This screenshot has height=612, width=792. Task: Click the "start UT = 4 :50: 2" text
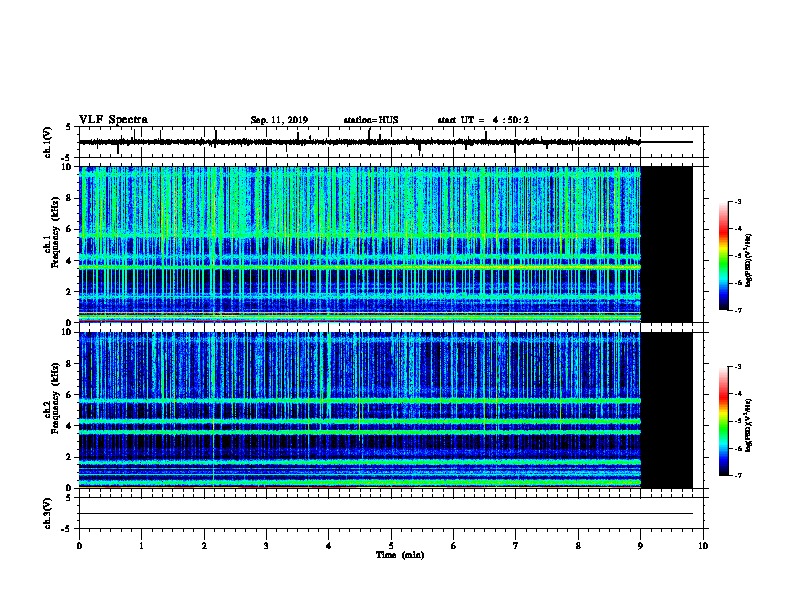(483, 120)
